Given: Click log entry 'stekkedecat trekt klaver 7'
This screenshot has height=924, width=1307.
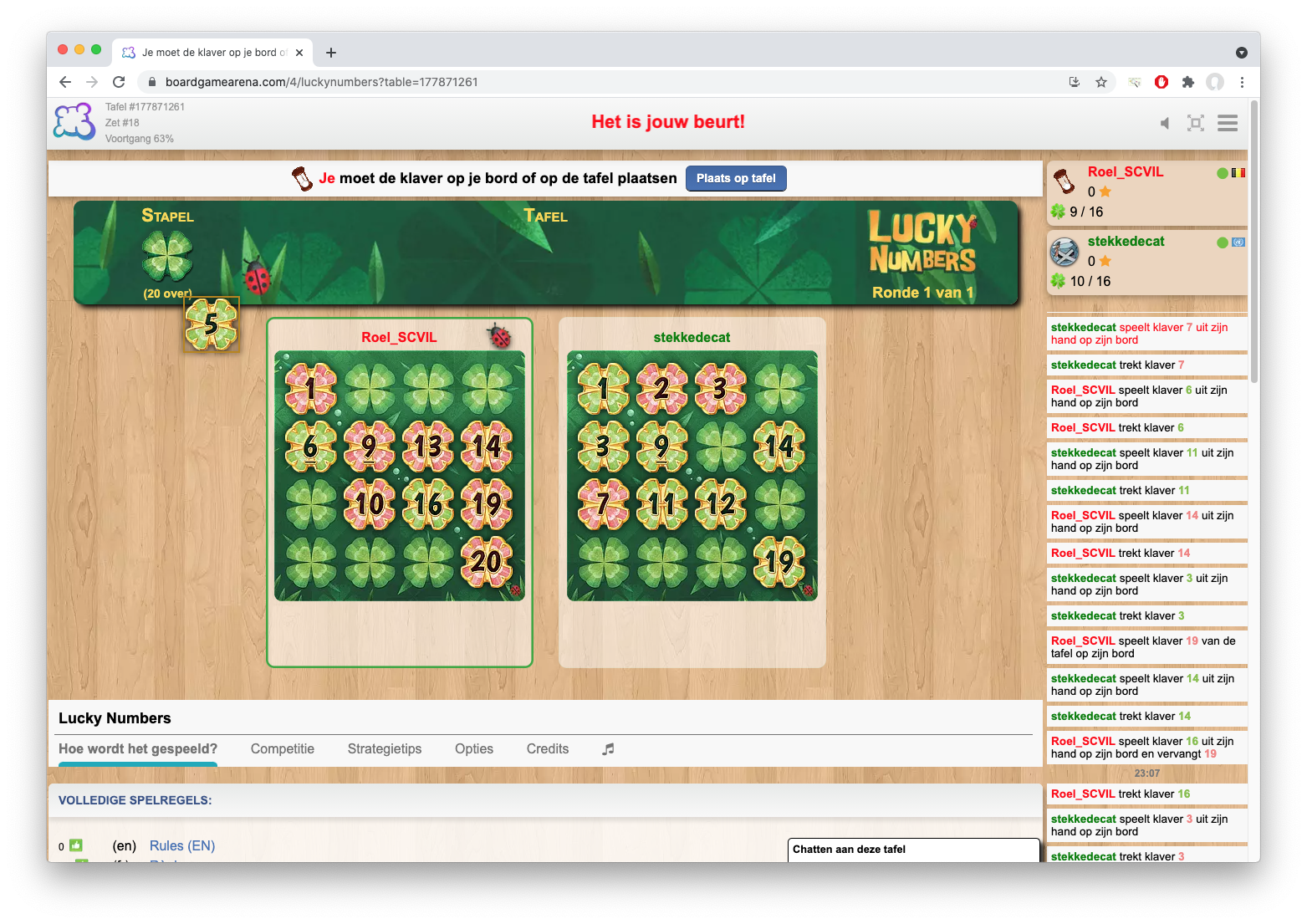Looking at the screenshot, I should click(1146, 365).
